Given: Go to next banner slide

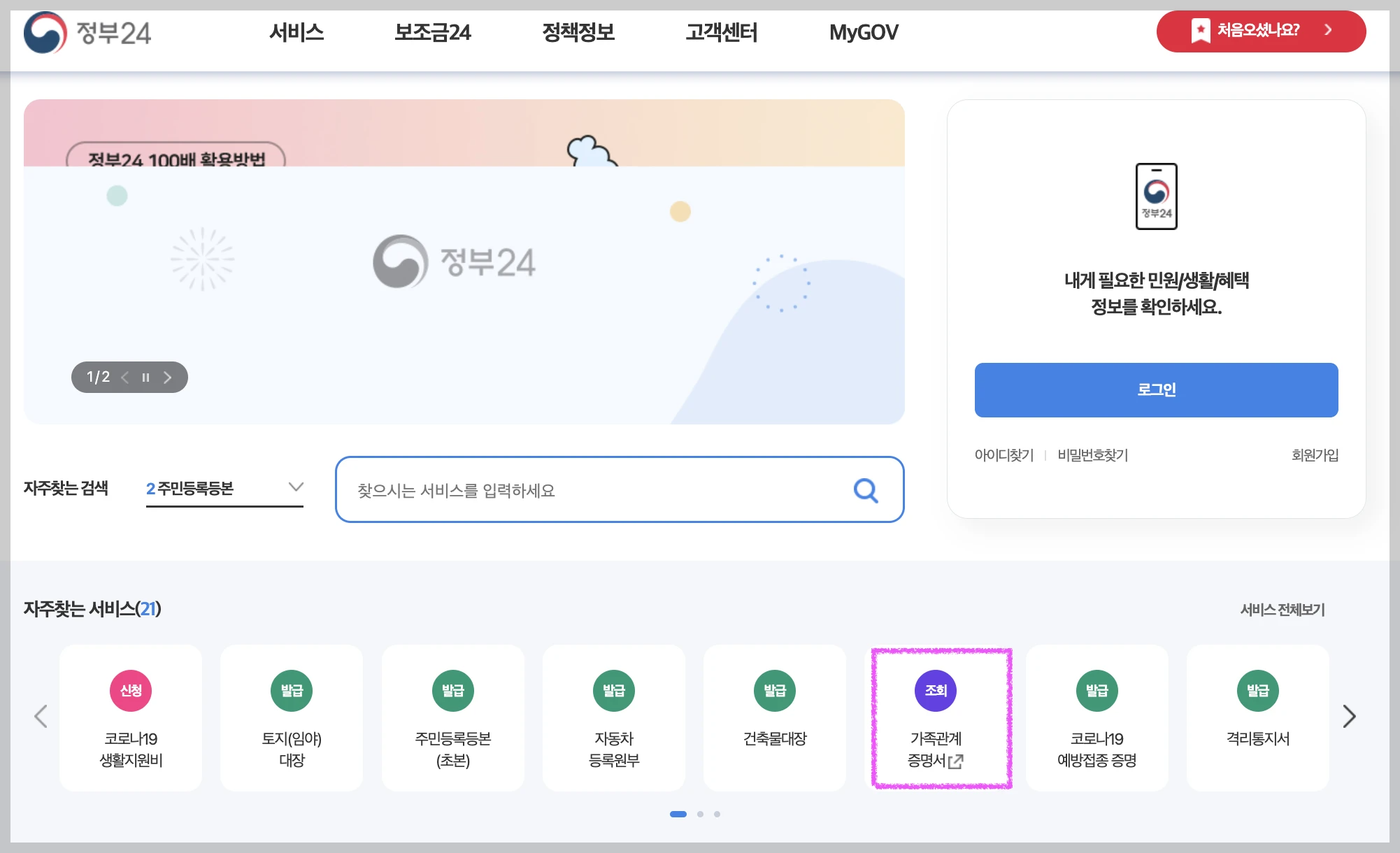Looking at the screenshot, I should pos(167,378).
